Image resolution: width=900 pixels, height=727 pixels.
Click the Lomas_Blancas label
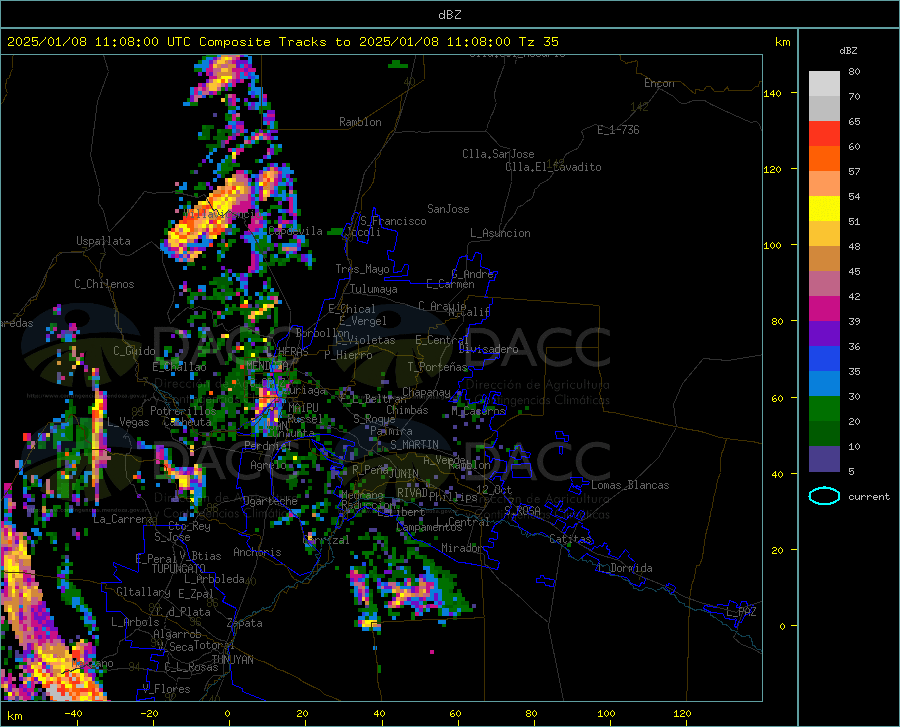(x=630, y=485)
